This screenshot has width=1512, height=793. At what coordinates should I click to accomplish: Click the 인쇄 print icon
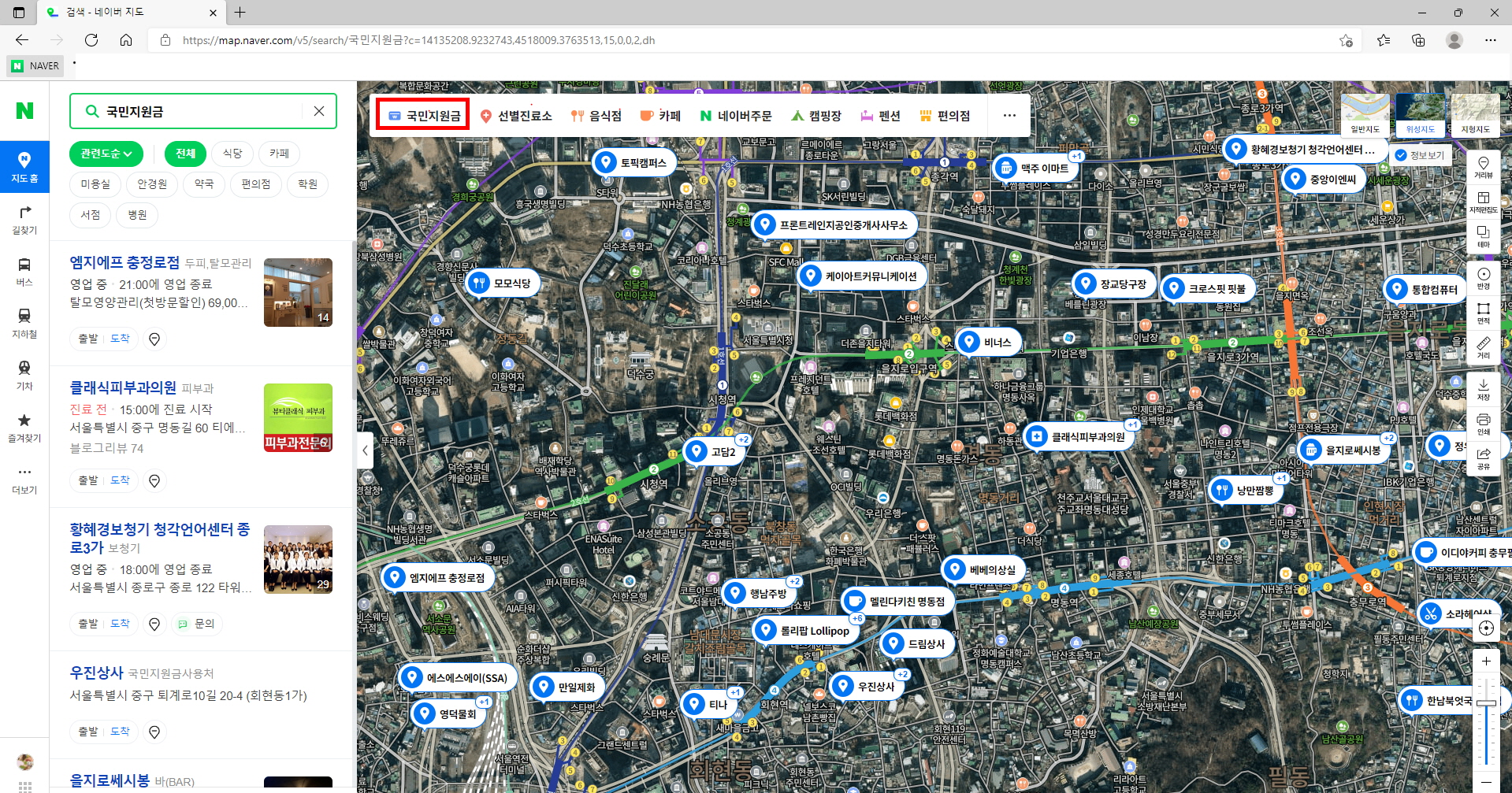click(1483, 424)
